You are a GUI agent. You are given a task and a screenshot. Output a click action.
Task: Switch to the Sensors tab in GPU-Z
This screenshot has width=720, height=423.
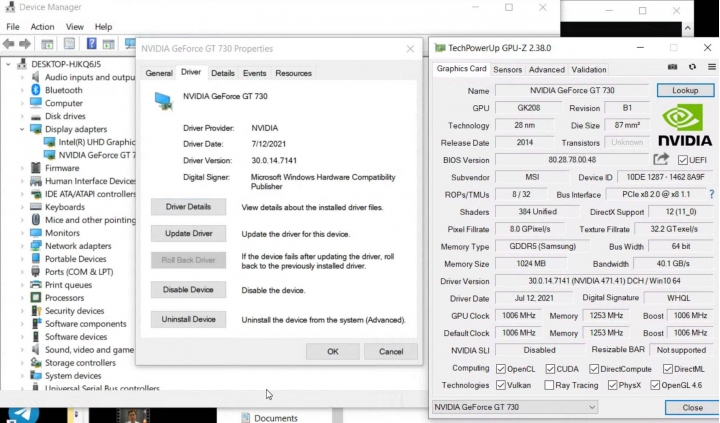pyautogui.click(x=507, y=69)
